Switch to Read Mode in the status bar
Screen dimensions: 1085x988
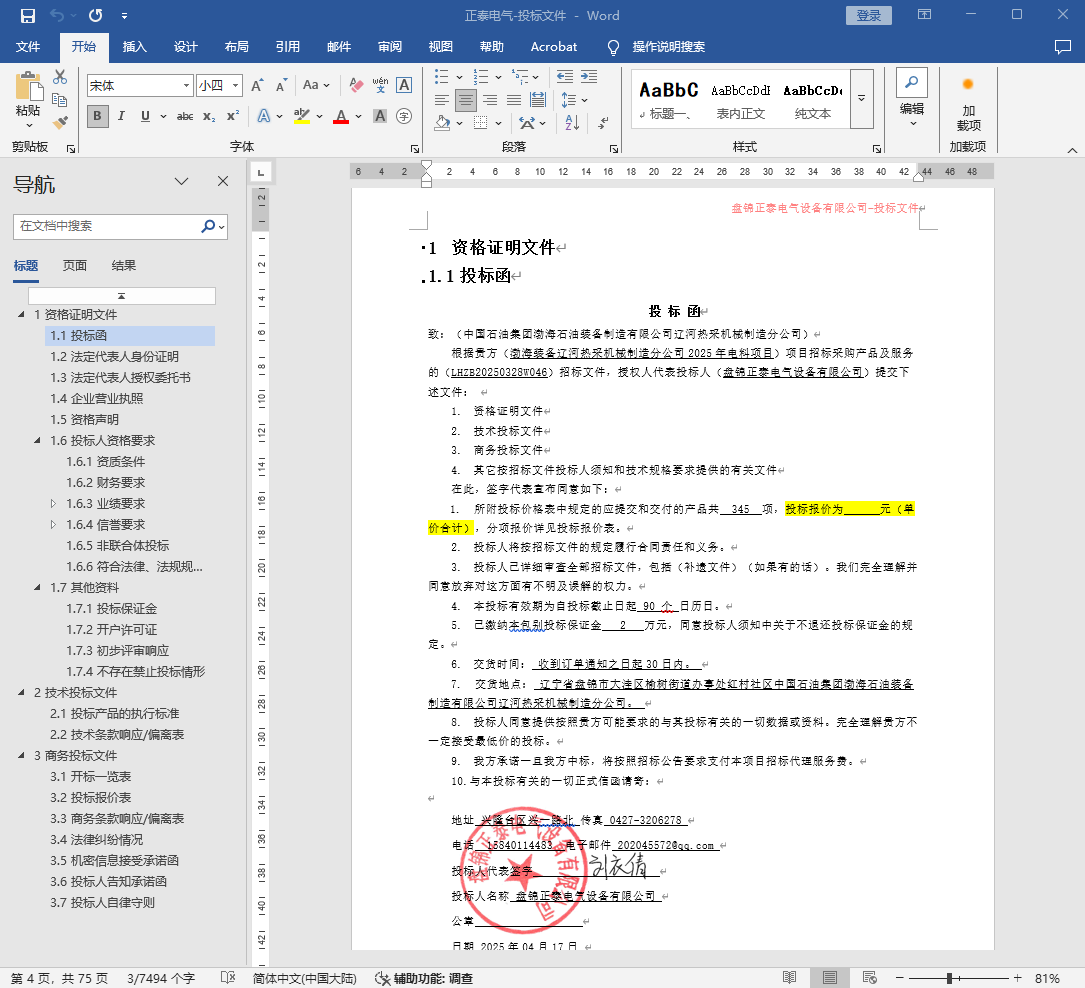[x=790, y=978]
